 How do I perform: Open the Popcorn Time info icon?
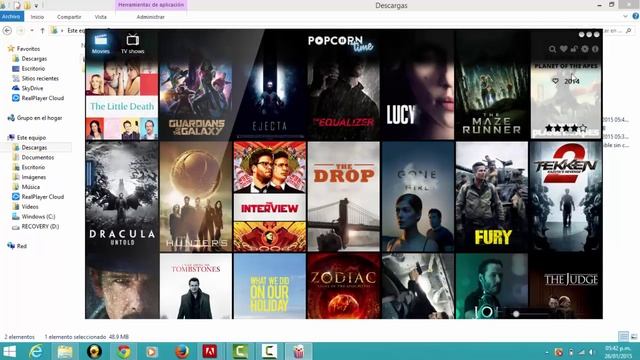(595, 49)
